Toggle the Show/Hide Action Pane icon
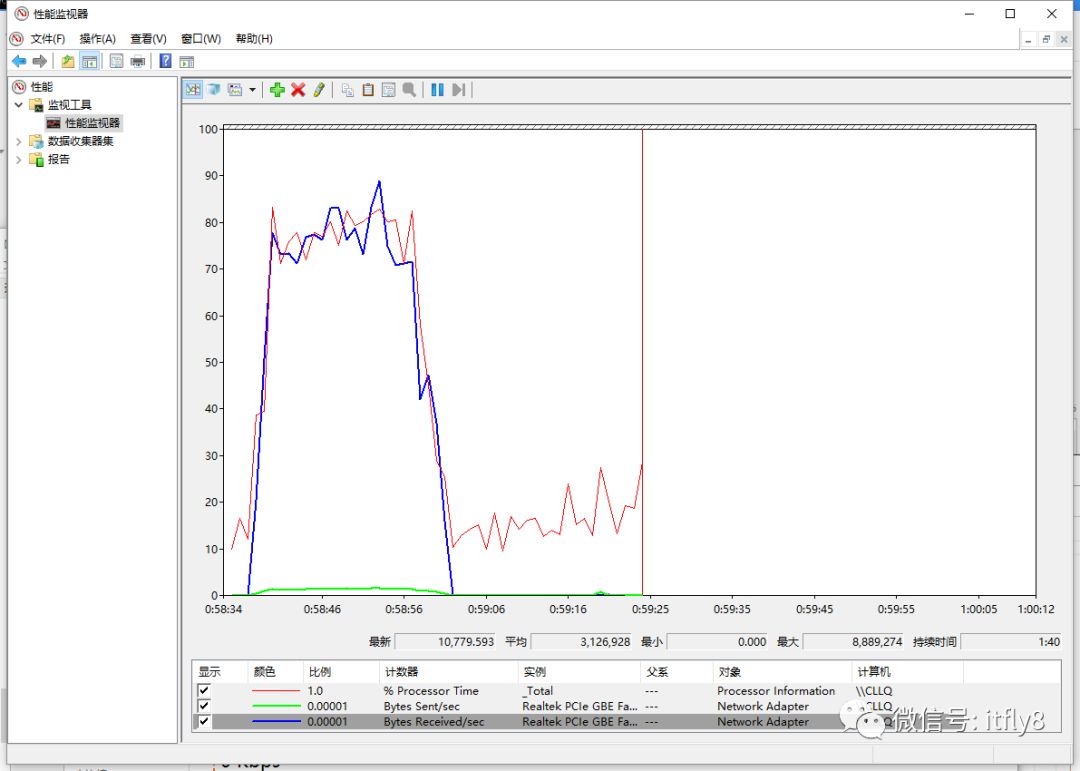The width and height of the screenshot is (1080, 771). click(187, 61)
